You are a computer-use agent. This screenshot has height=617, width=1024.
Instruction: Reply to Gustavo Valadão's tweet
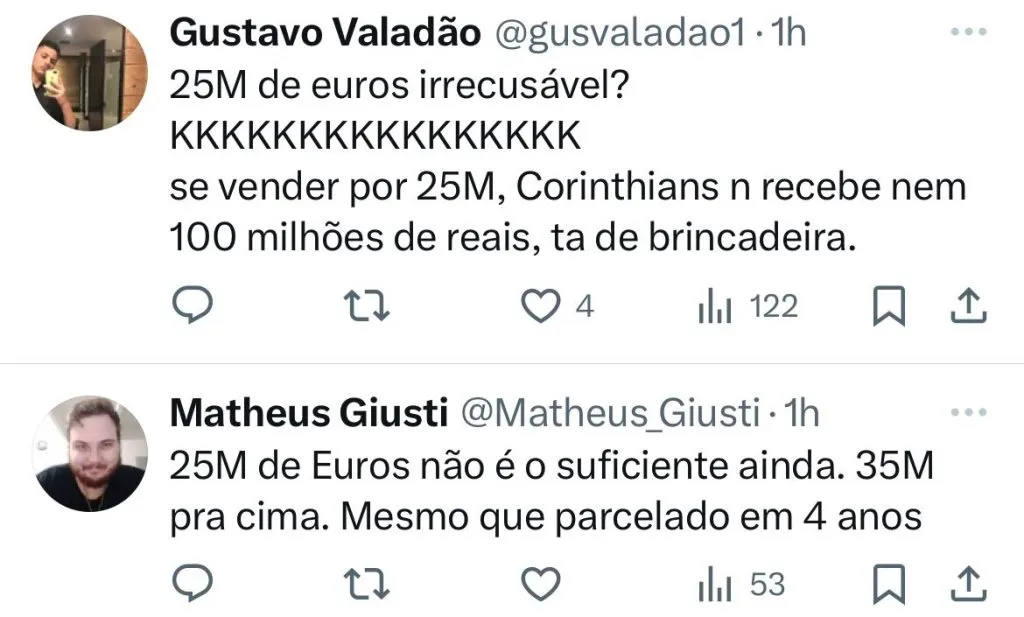point(189,308)
